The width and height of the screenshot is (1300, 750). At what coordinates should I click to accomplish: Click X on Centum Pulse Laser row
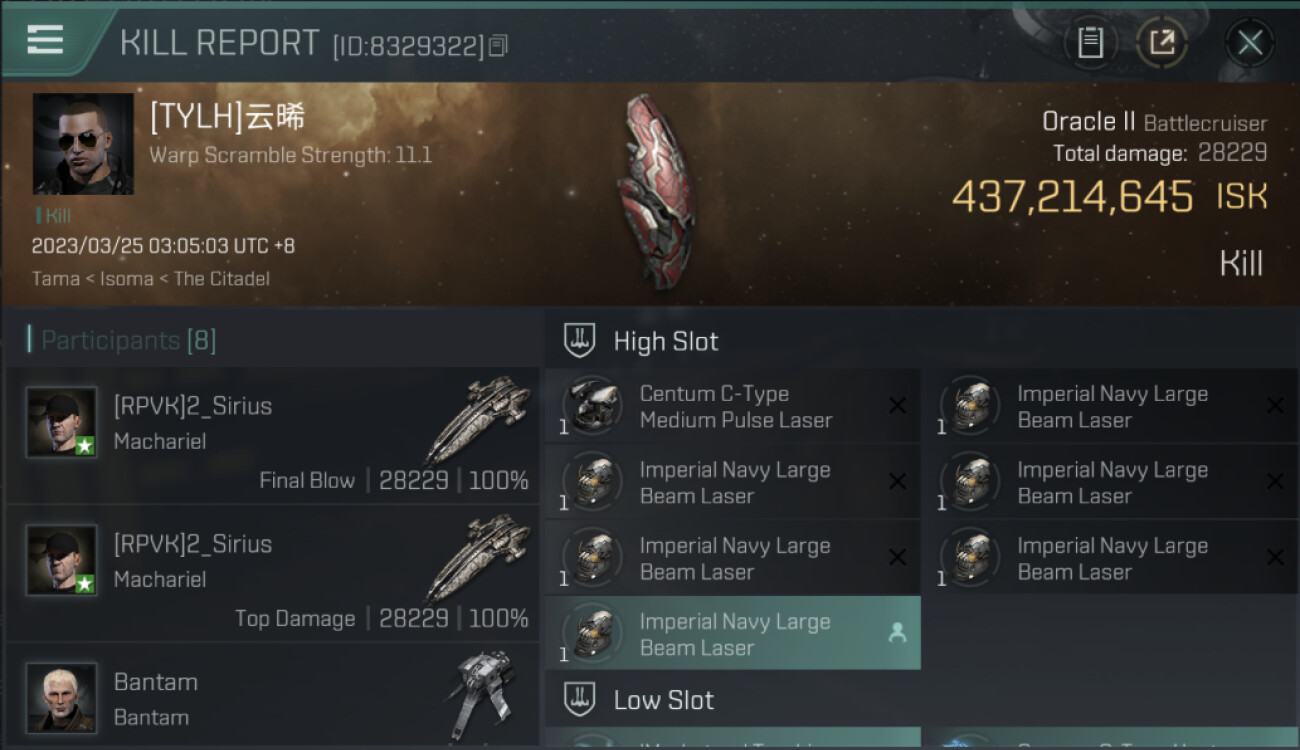tap(897, 405)
